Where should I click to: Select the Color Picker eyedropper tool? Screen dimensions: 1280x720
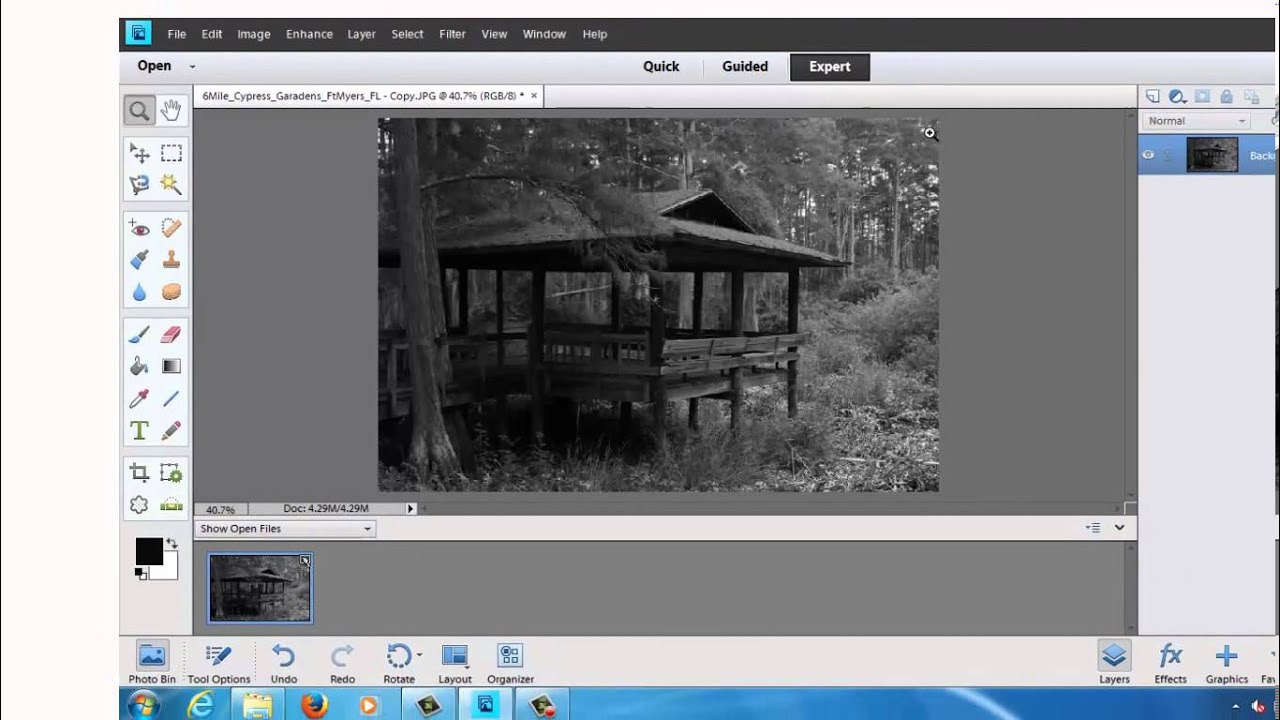(x=139, y=398)
